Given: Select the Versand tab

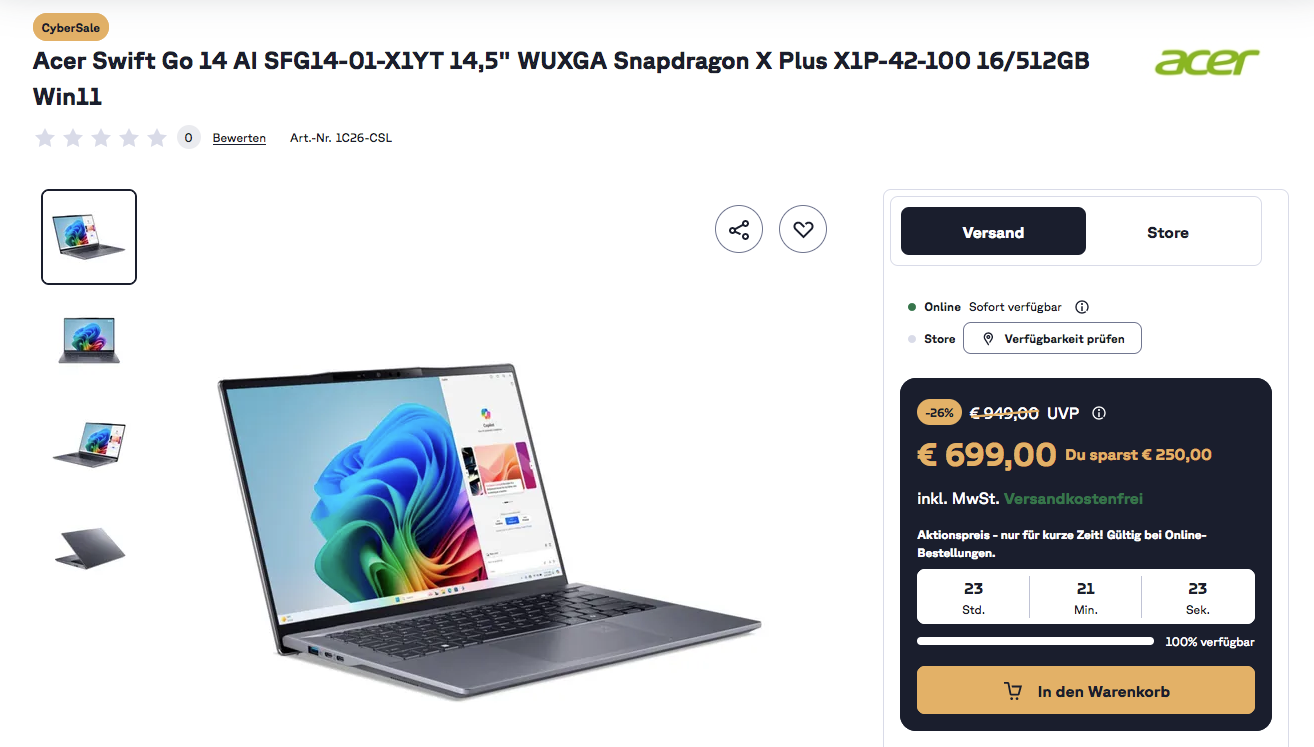Looking at the screenshot, I should [993, 232].
